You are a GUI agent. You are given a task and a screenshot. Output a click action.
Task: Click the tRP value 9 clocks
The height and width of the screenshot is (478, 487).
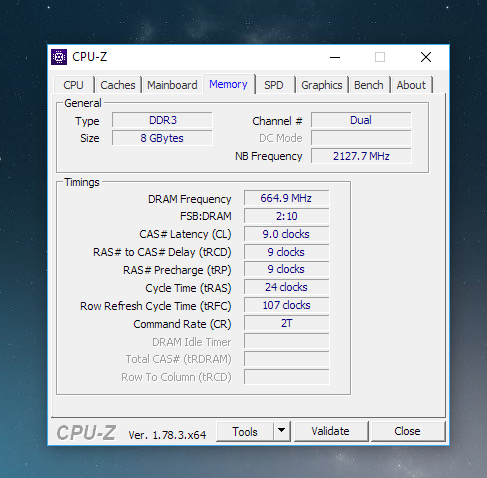click(287, 269)
